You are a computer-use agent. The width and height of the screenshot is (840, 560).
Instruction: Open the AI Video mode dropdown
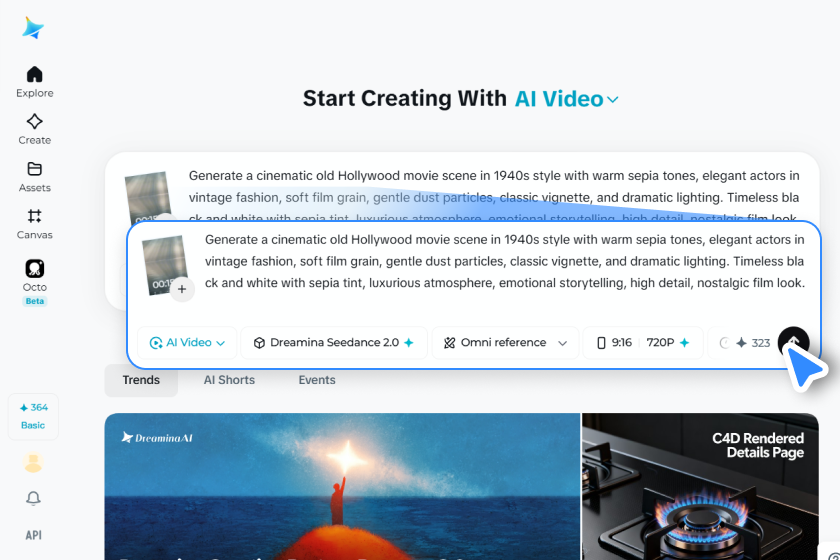tap(187, 342)
